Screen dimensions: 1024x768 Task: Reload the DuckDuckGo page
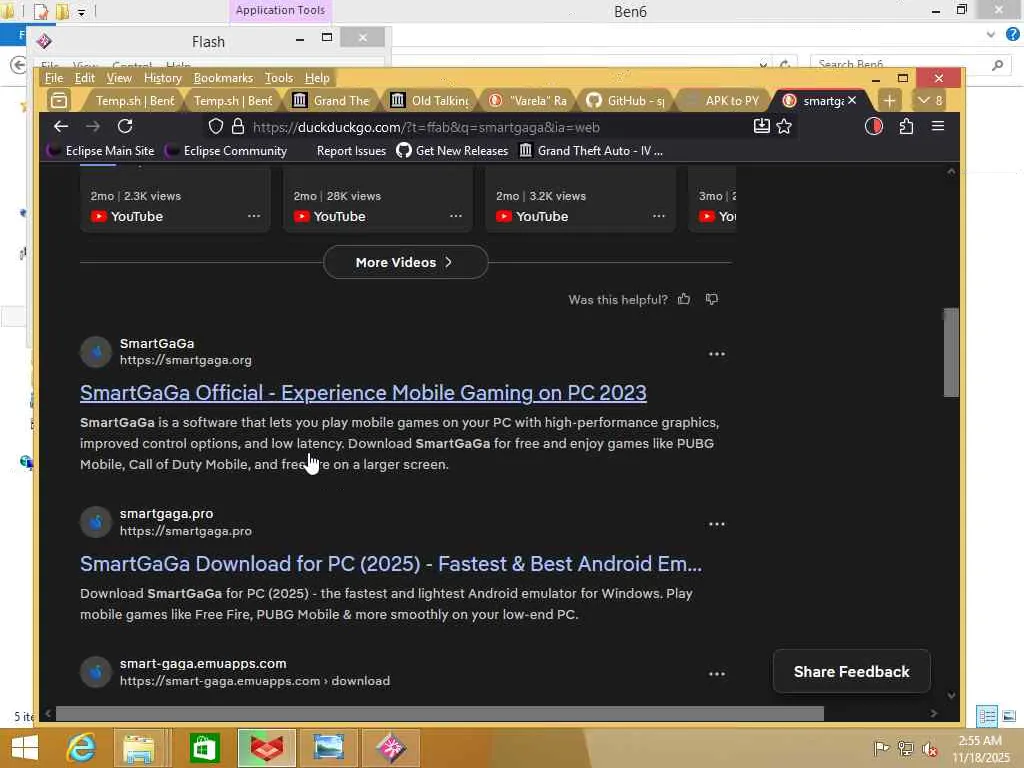coord(125,127)
